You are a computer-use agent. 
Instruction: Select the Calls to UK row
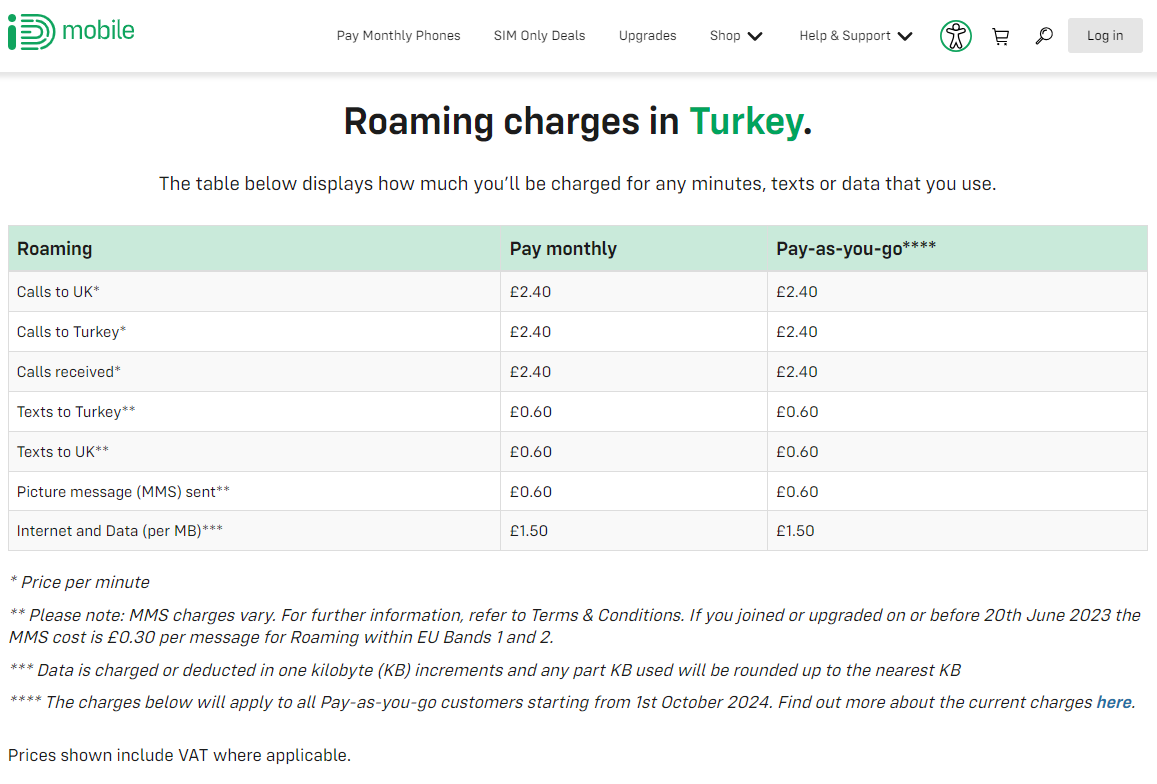[578, 292]
